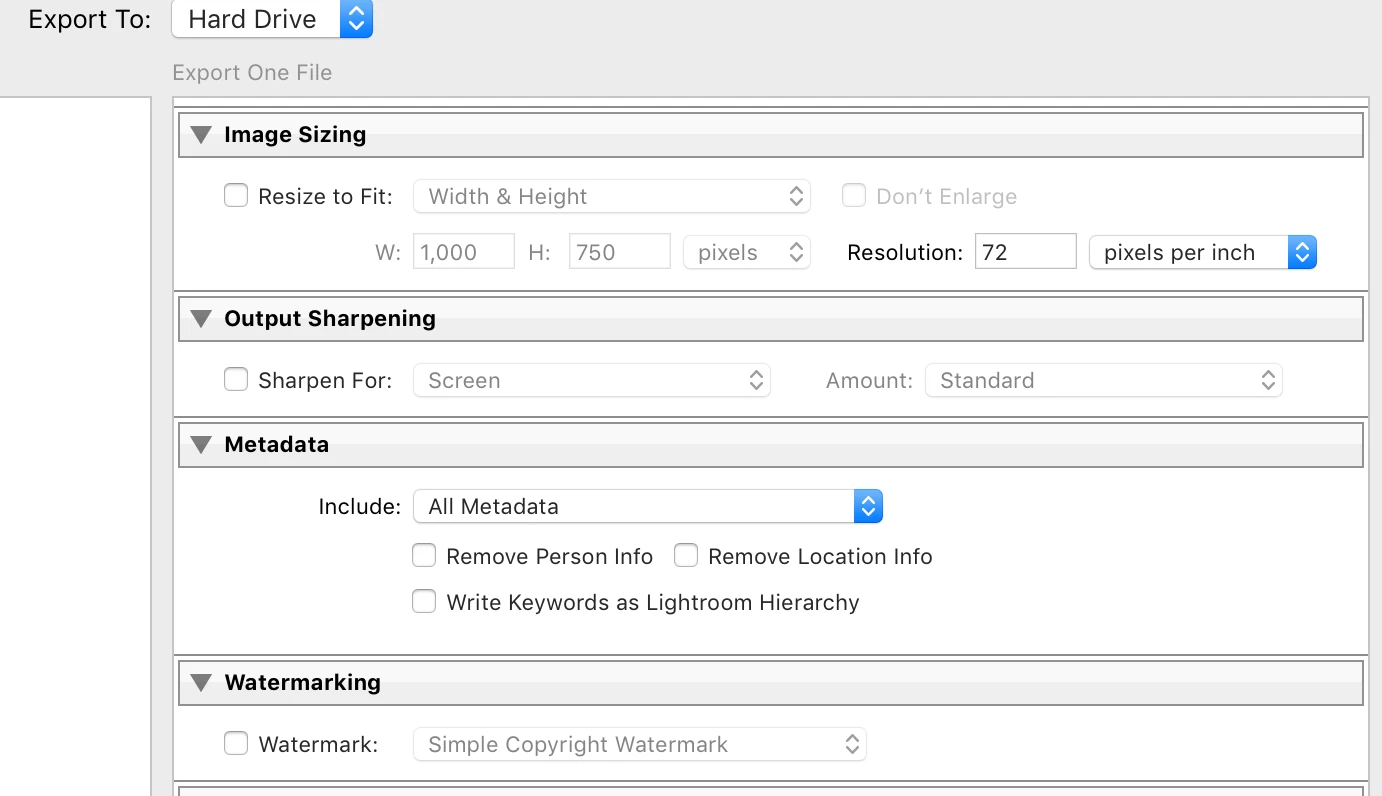The width and height of the screenshot is (1382, 796).
Task: Check the Remove Location Info option
Action: [686, 556]
